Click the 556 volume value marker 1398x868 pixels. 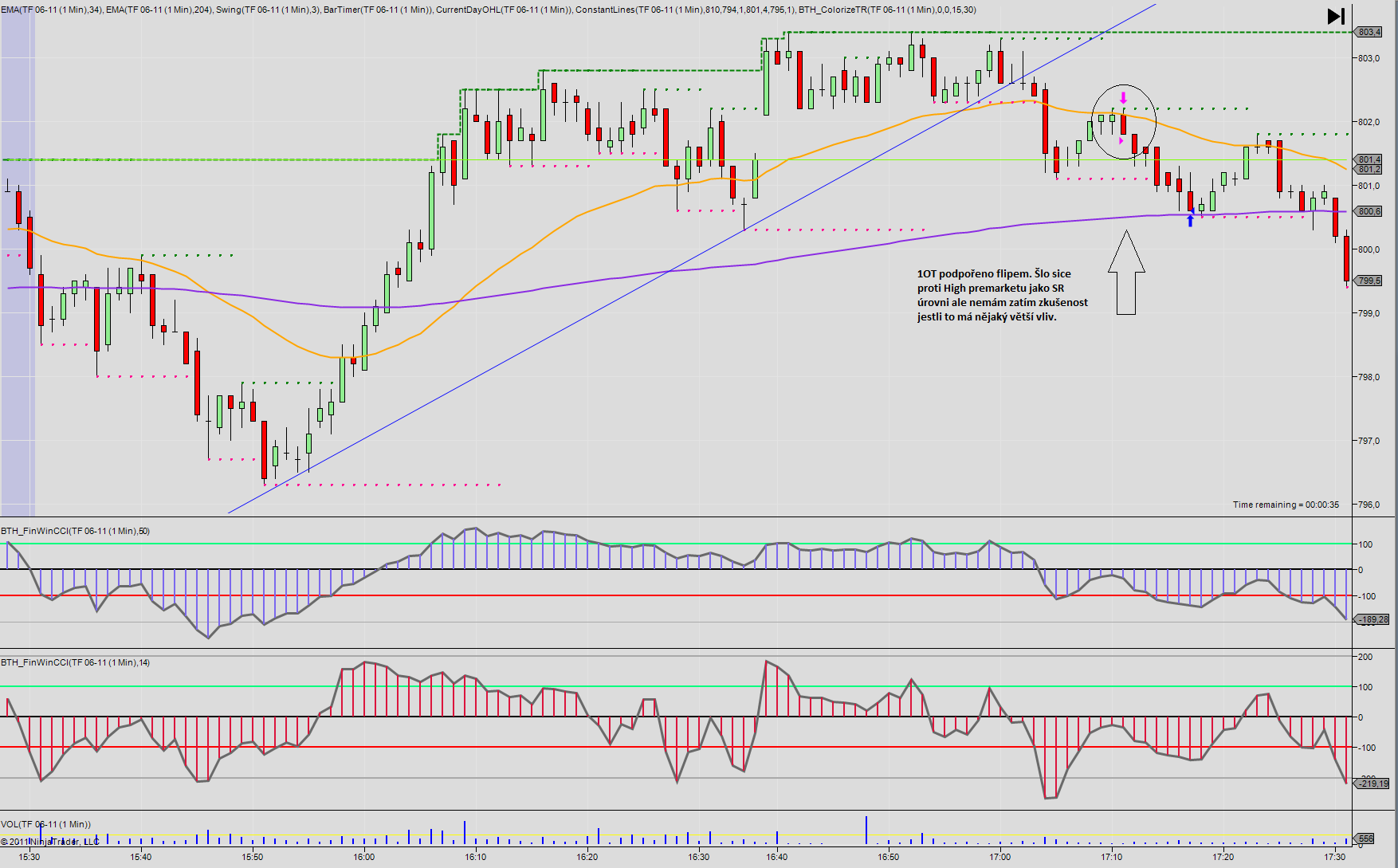(1365, 839)
